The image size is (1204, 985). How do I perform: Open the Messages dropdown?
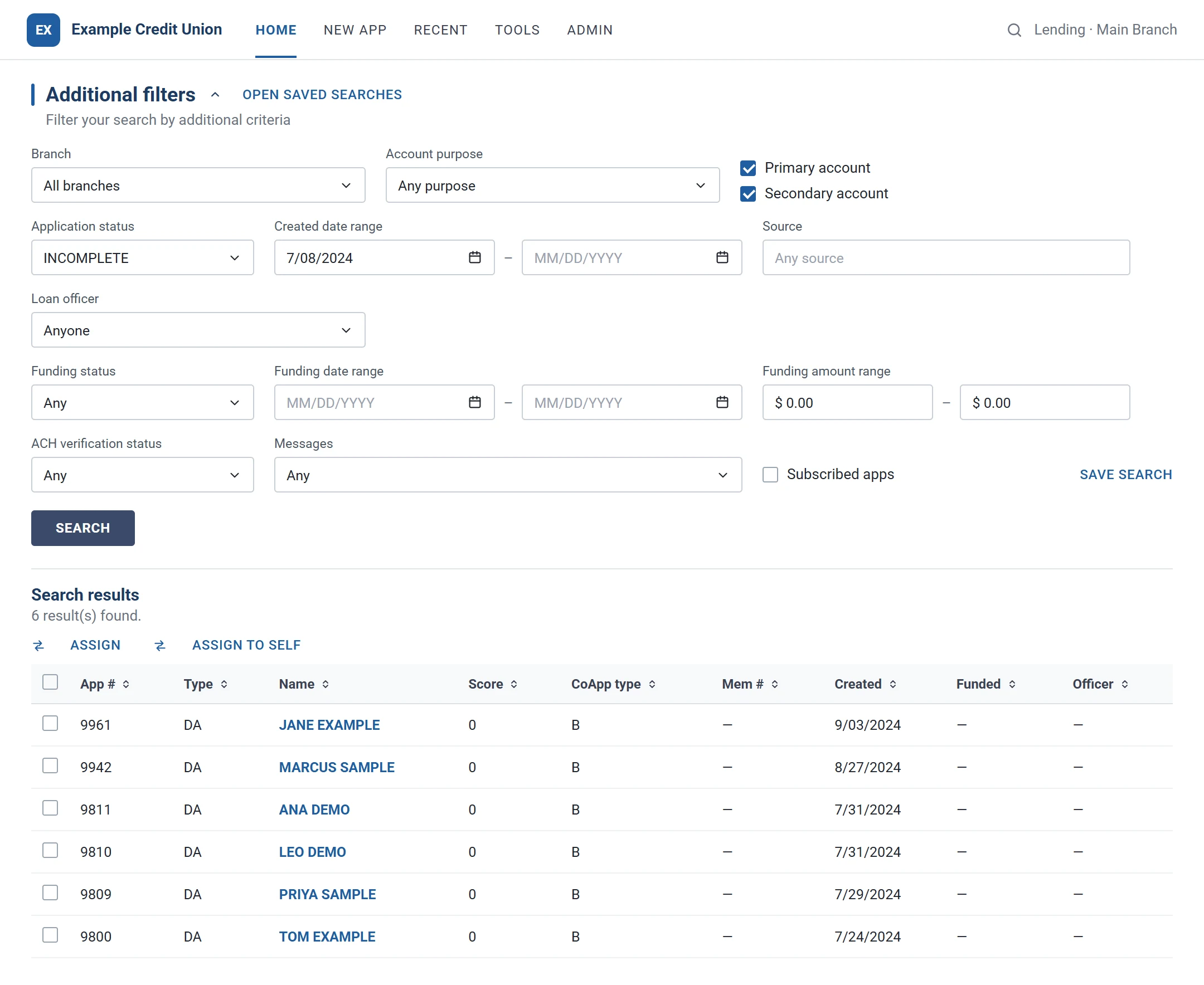pyautogui.click(x=508, y=475)
